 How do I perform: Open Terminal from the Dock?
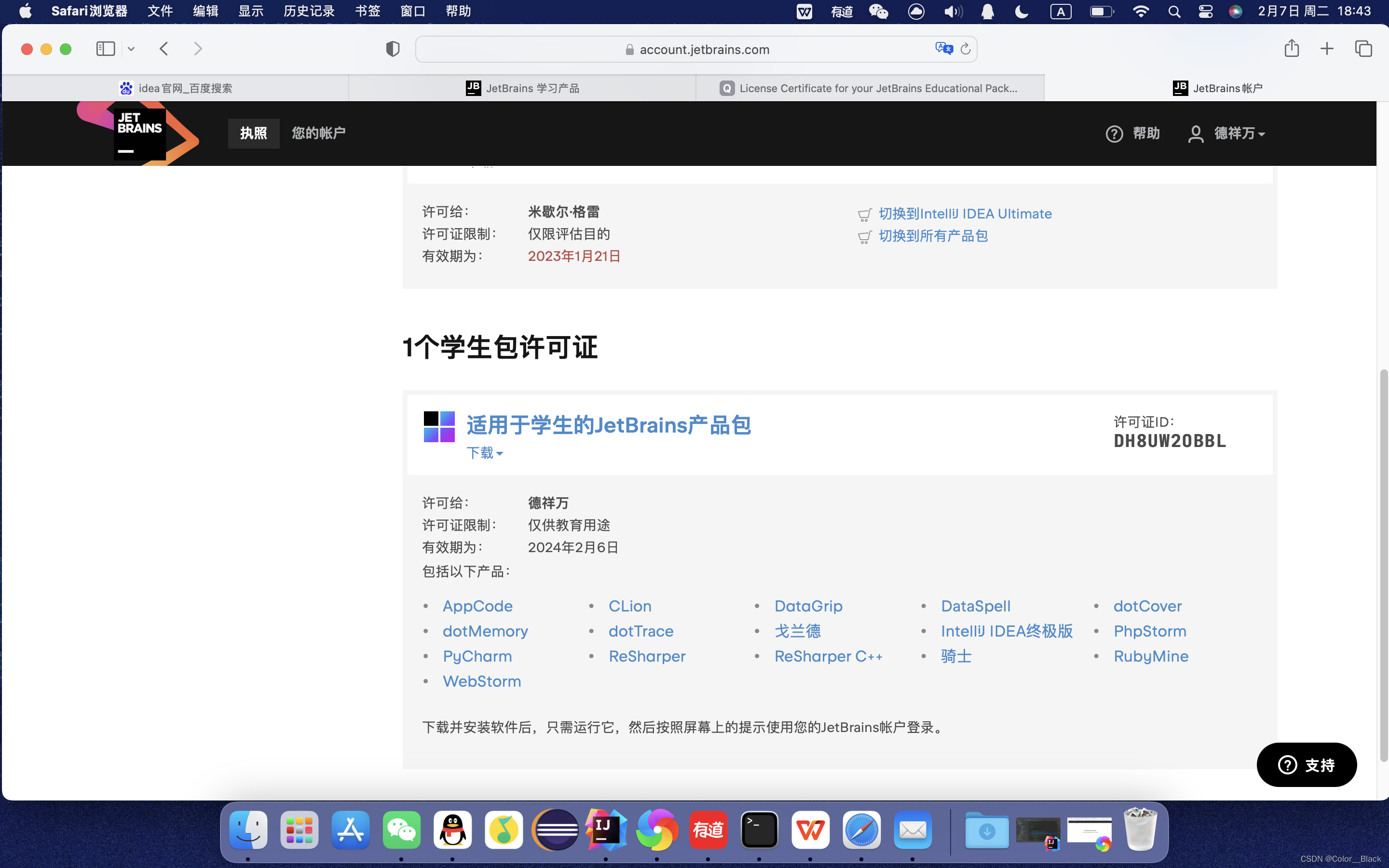tap(759, 829)
